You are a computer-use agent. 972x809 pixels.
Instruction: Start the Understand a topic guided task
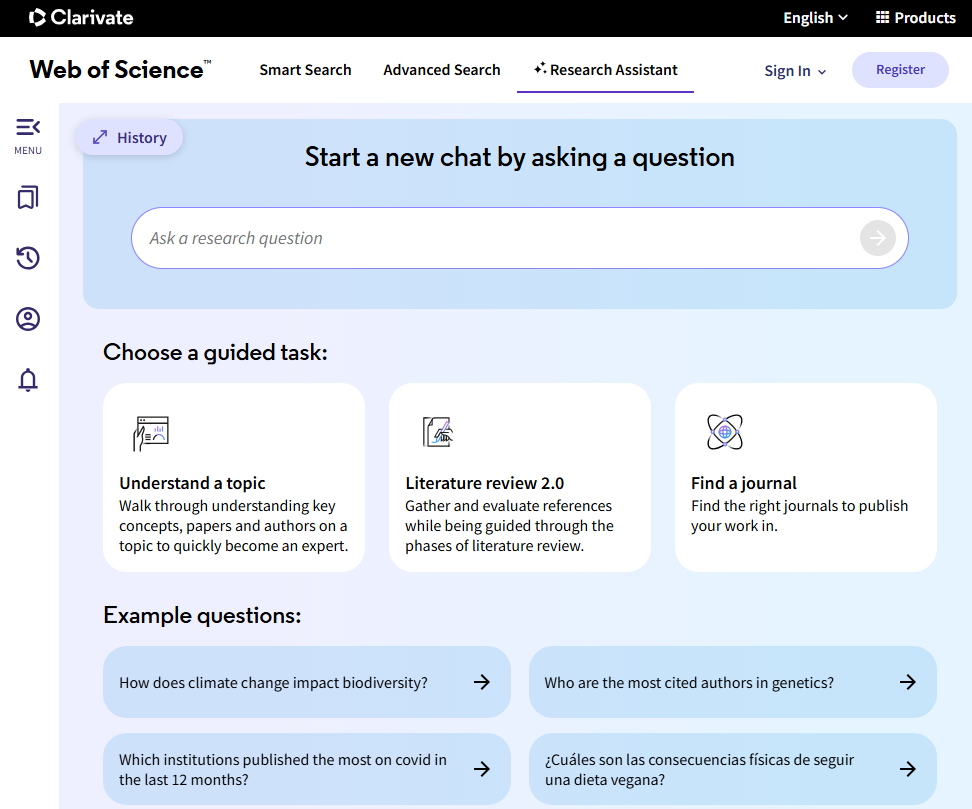point(234,477)
